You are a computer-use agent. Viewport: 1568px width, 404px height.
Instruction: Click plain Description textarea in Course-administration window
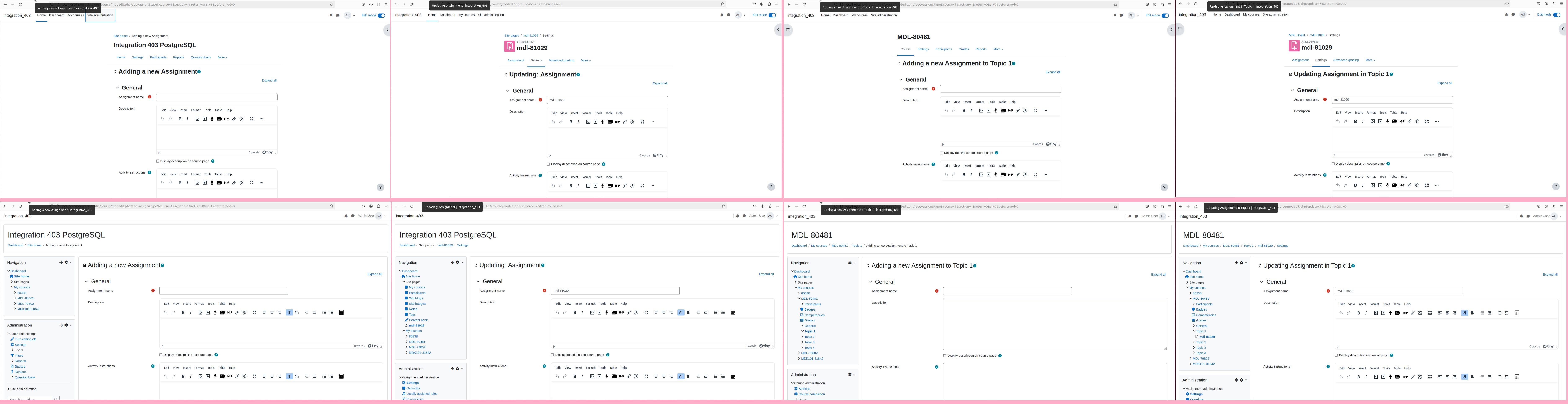[1055, 324]
